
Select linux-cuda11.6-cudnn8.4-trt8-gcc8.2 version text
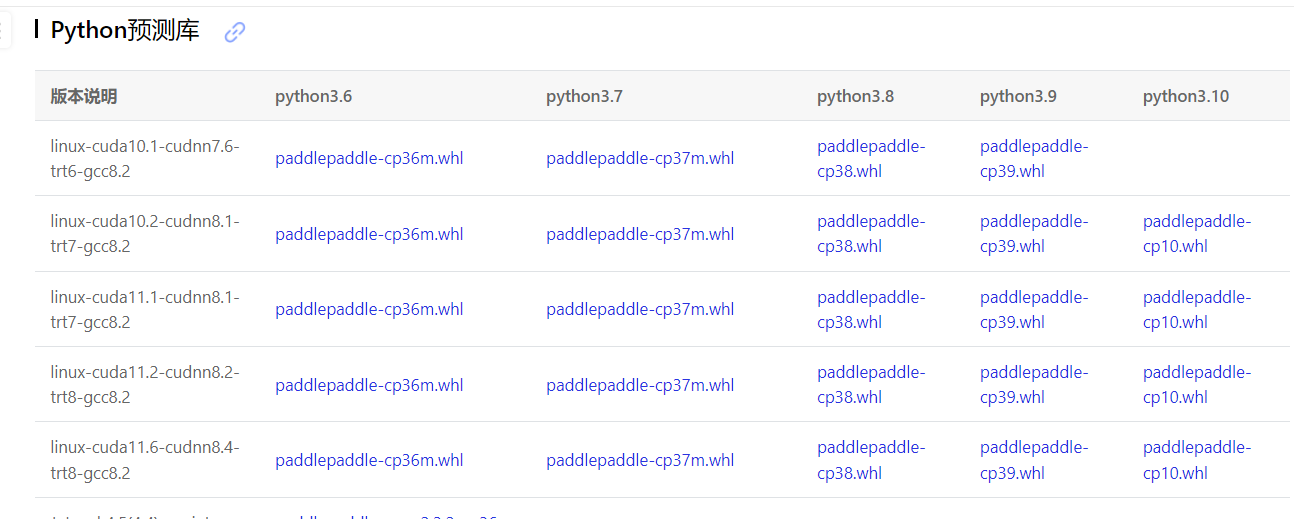click(145, 460)
